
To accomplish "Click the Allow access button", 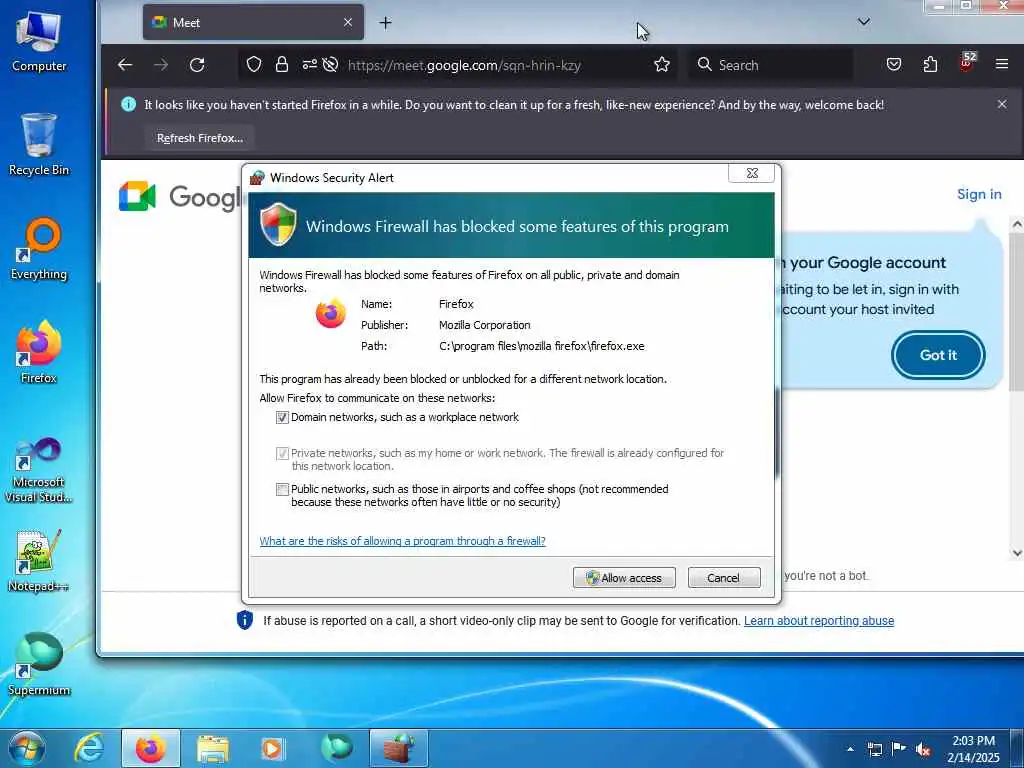I will 624,578.
